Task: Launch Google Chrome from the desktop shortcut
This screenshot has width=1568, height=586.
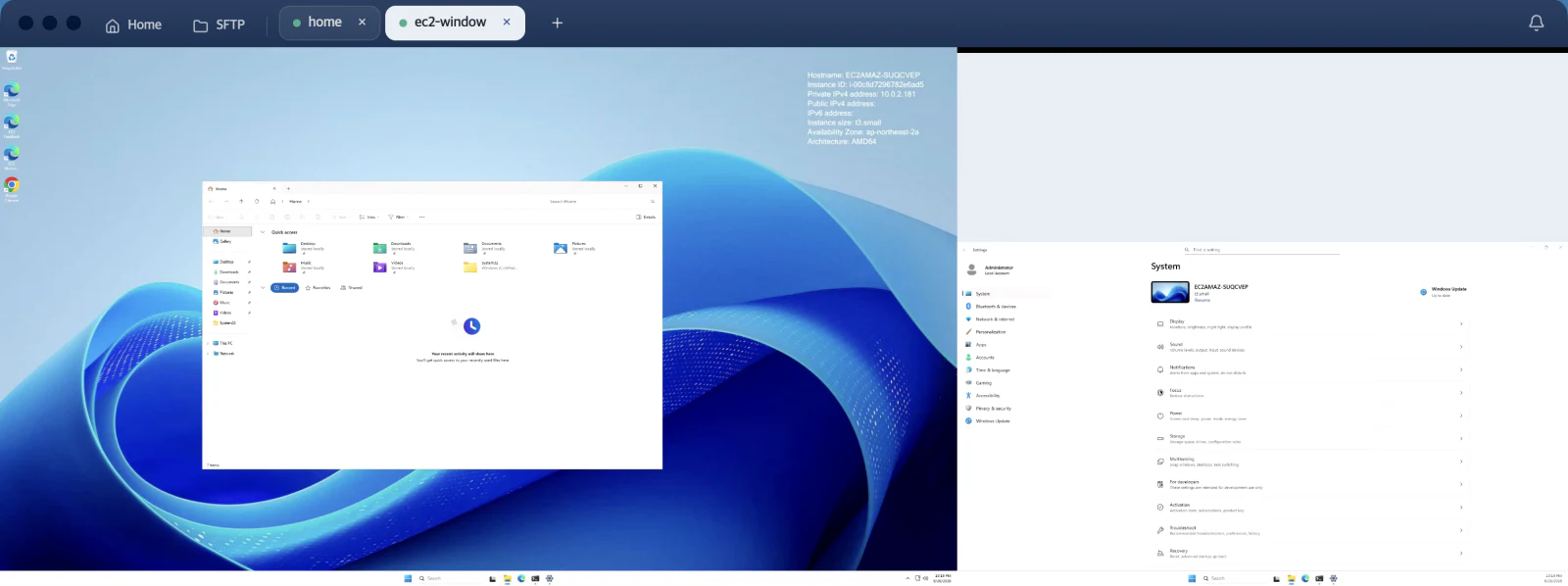Action: (x=12, y=187)
